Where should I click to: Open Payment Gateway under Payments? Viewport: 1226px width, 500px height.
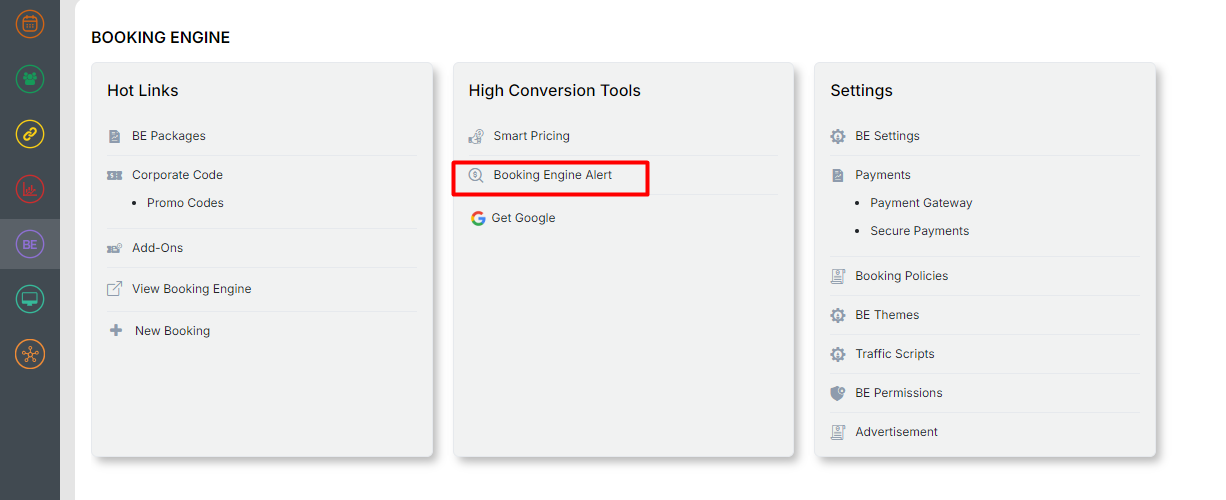[x=920, y=203]
